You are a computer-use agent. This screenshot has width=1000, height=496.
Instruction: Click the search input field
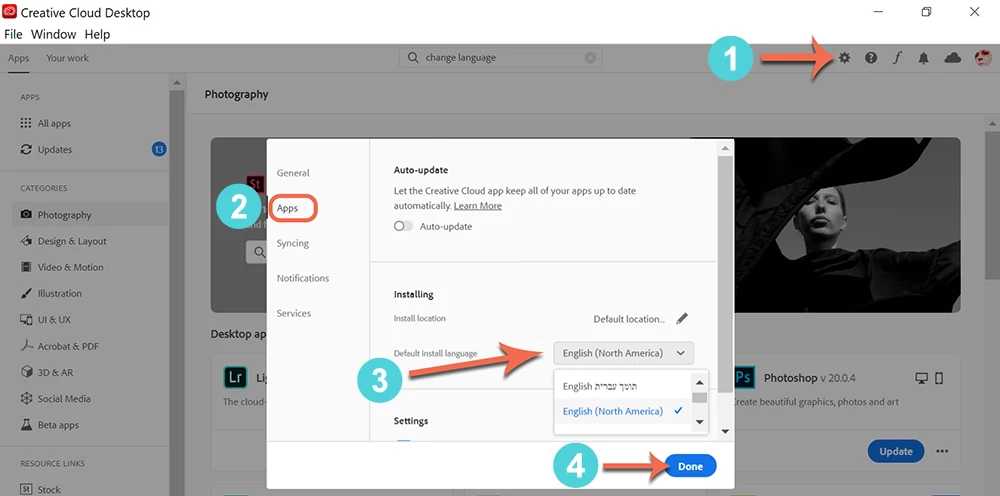(x=501, y=57)
